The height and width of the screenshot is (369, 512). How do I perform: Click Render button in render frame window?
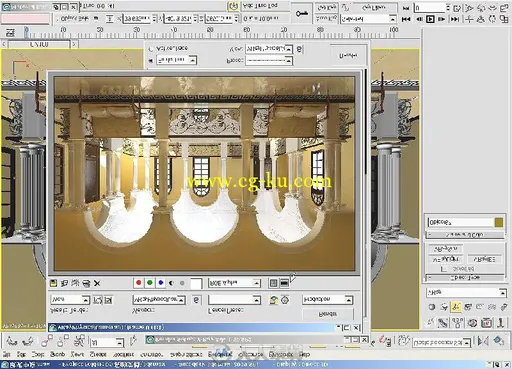(328, 314)
